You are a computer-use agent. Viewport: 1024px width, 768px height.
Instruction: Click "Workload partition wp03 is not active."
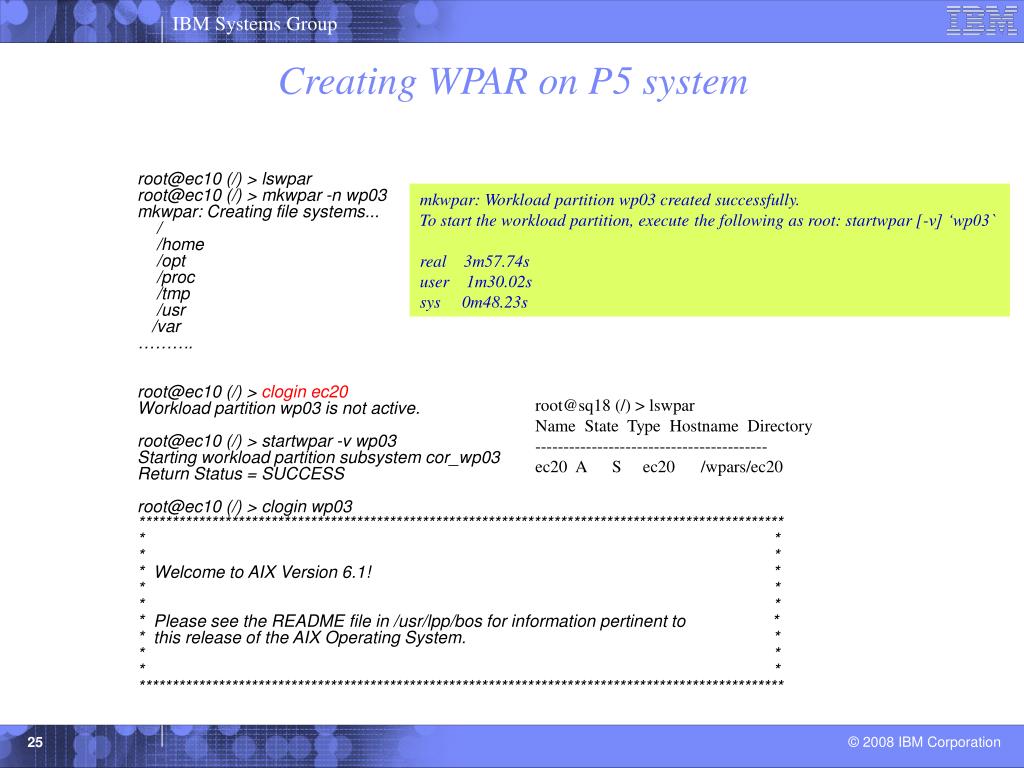279,408
